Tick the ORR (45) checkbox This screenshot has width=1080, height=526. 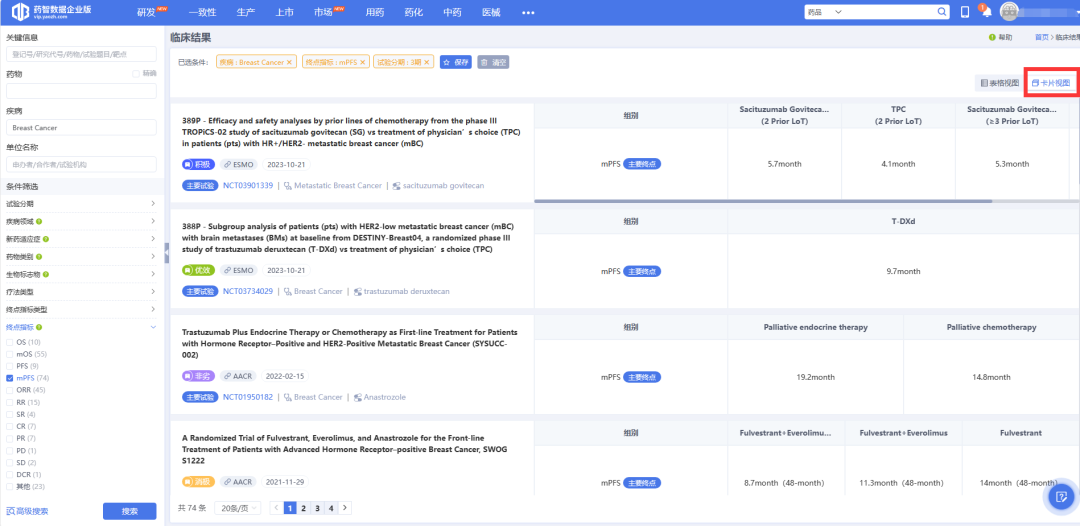pyautogui.click(x=10, y=390)
